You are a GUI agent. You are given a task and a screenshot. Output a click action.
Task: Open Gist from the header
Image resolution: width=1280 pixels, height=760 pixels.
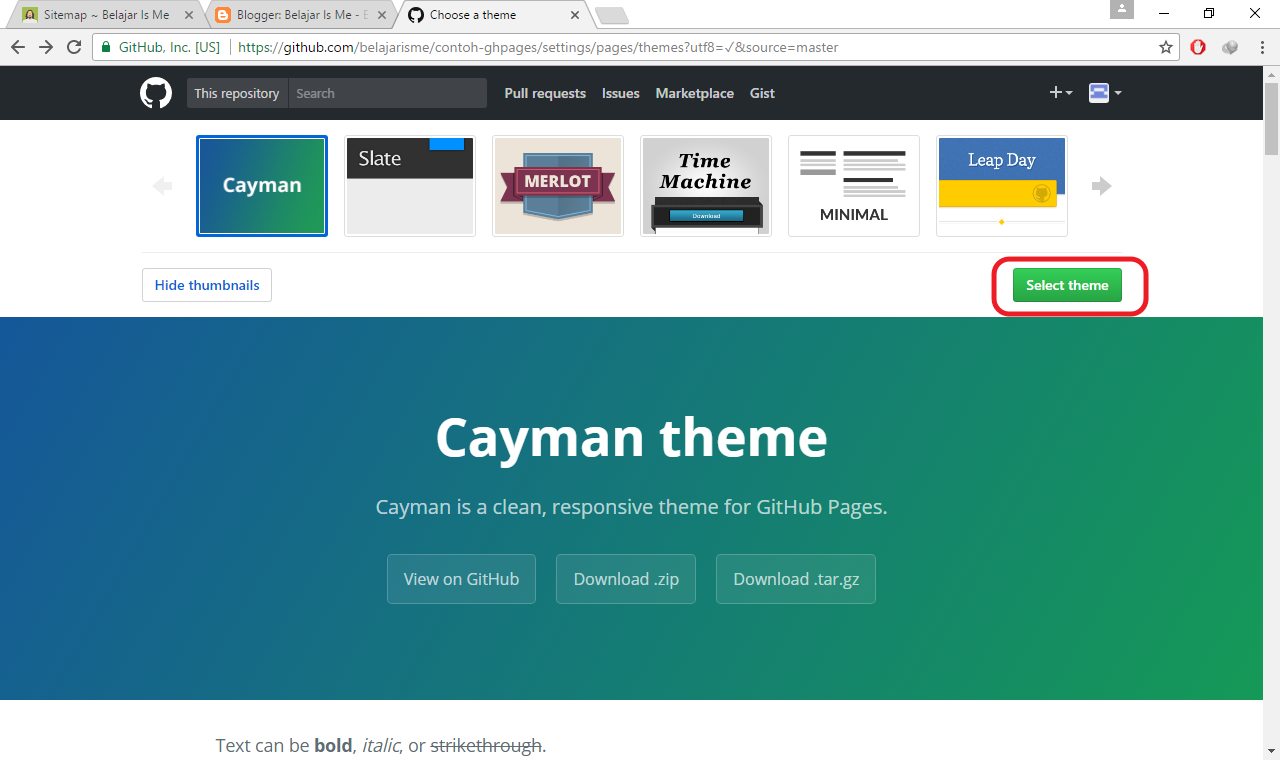point(763,93)
